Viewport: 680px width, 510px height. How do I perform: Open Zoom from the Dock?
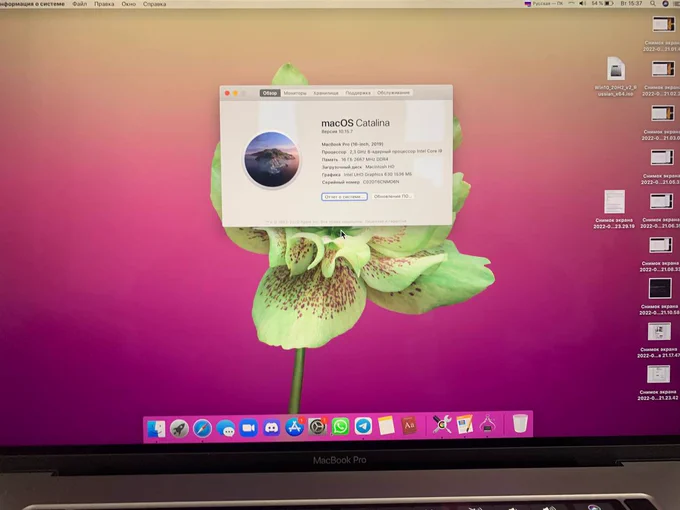point(248,428)
